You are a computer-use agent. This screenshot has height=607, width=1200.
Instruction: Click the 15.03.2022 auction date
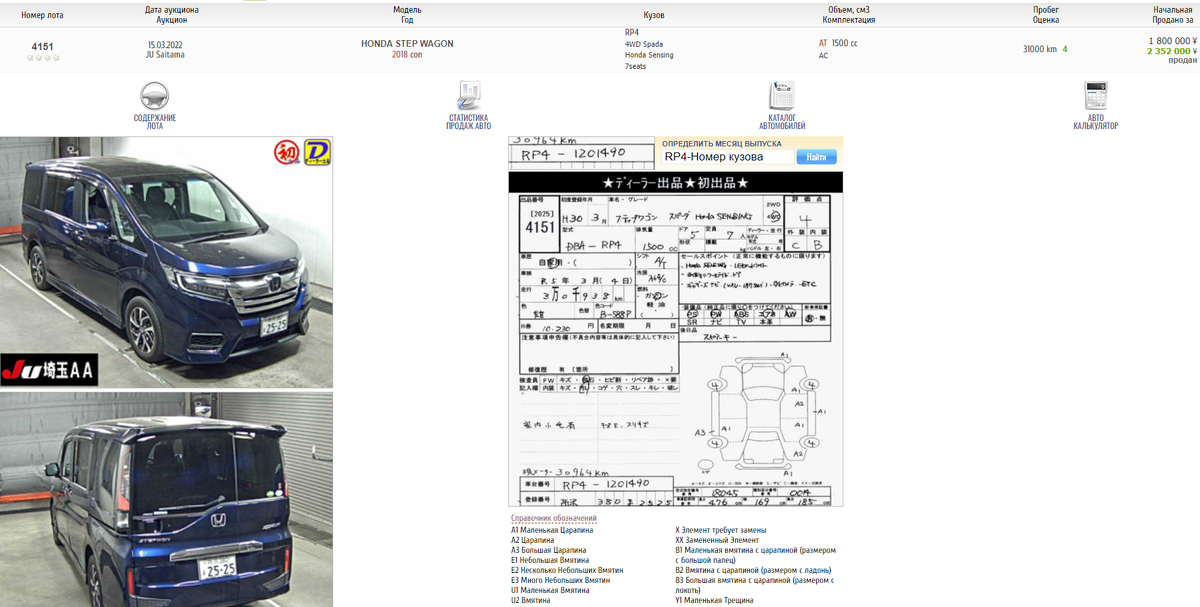(x=165, y=45)
